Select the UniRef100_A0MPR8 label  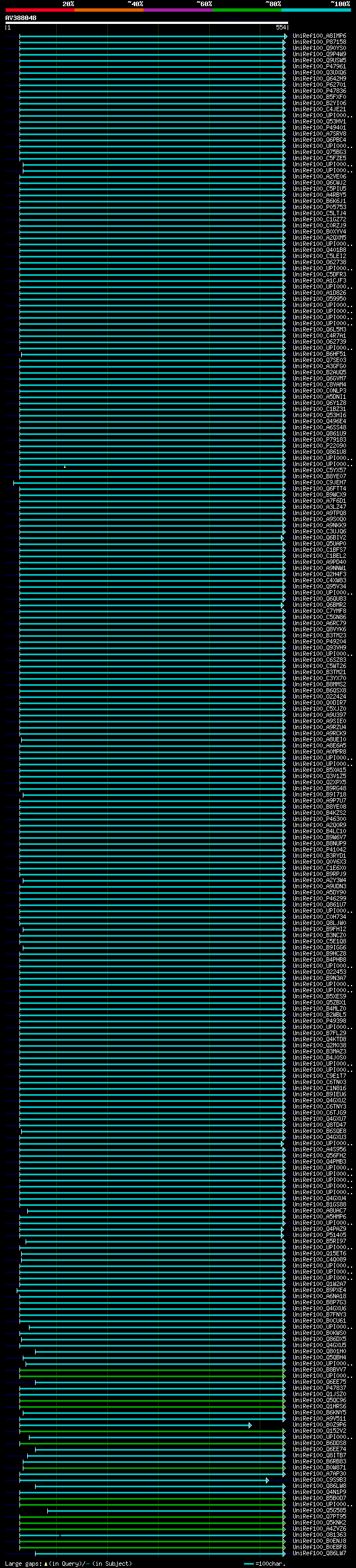319,752
